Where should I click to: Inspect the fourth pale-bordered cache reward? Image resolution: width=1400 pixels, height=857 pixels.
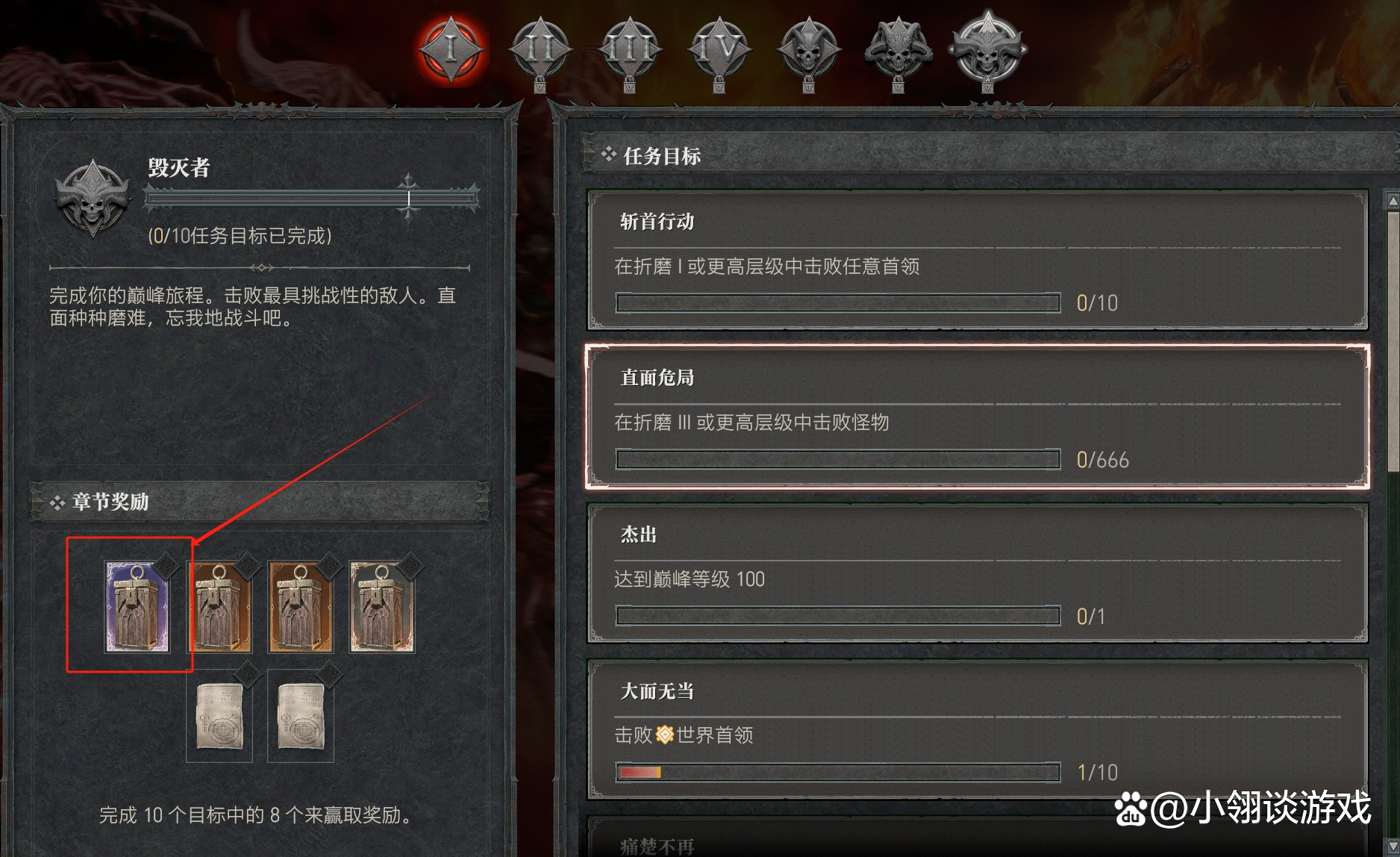382,607
